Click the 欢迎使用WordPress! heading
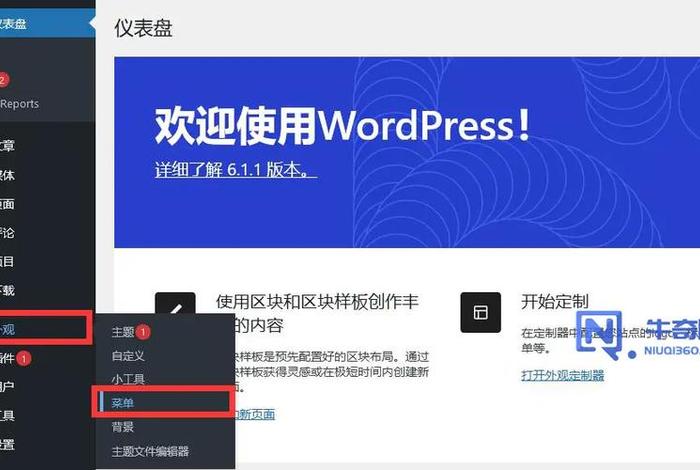This screenshot has width=700, height=470. [343, 126]
